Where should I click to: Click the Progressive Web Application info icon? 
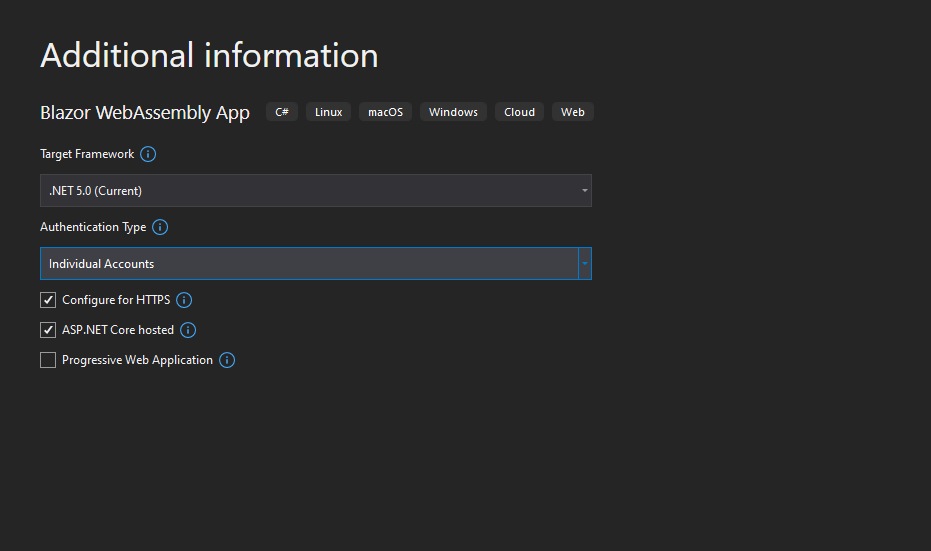pos(227,360)
